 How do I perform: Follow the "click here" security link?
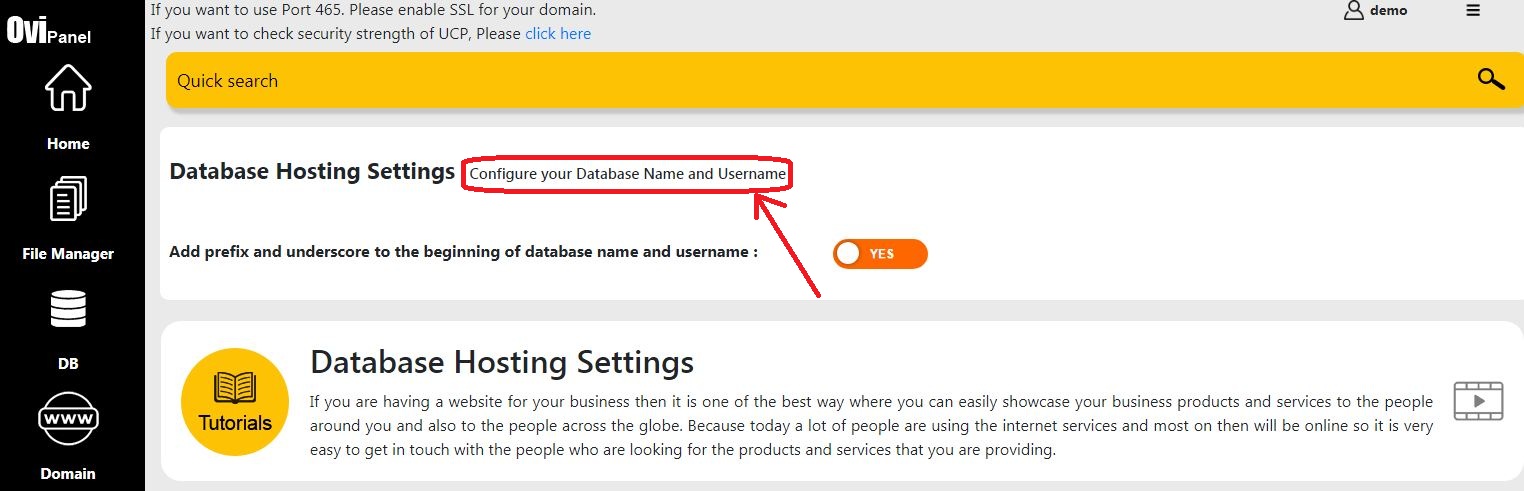pyautogui.click(x=558, y=34)
